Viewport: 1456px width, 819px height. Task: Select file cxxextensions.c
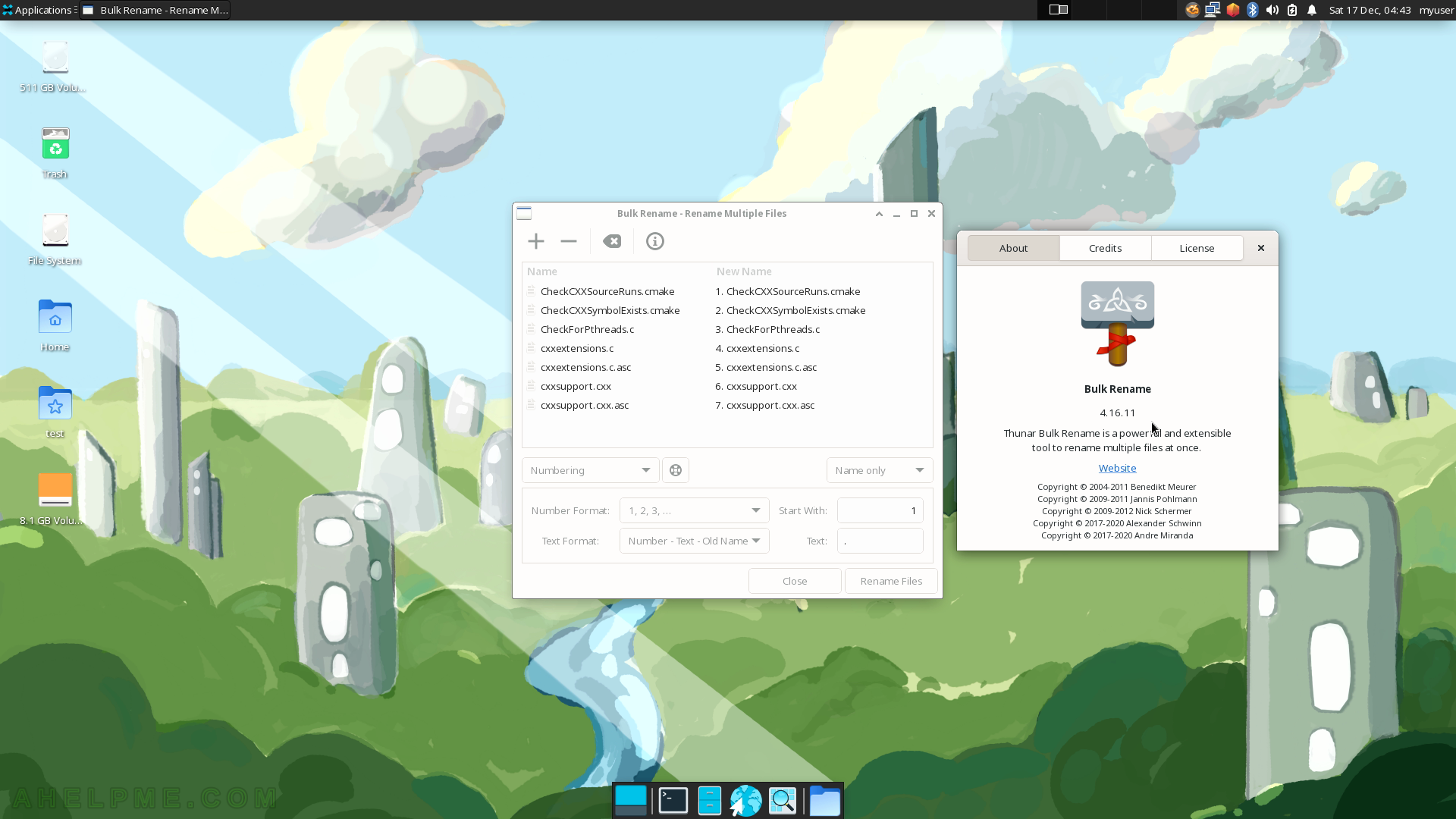point(577,348)
